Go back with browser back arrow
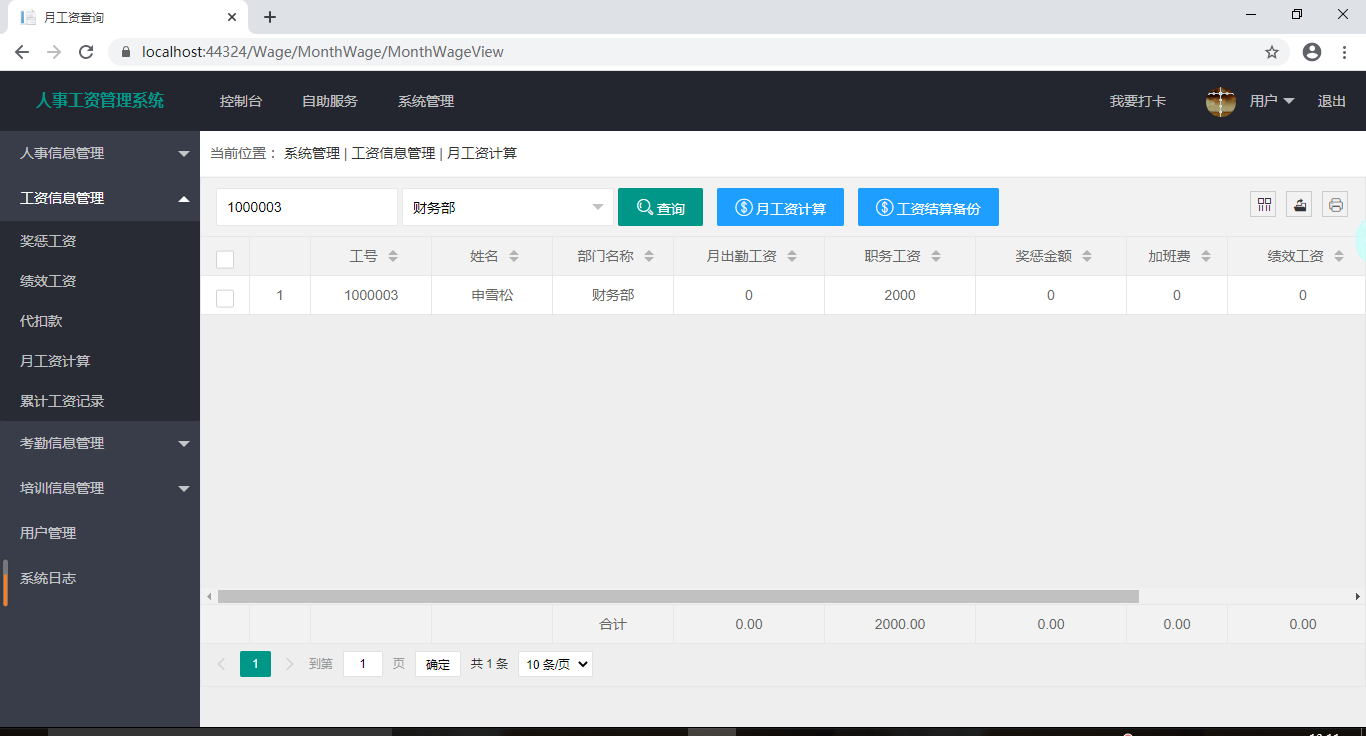The image size is (1366, 736). [x=22, y=52]
